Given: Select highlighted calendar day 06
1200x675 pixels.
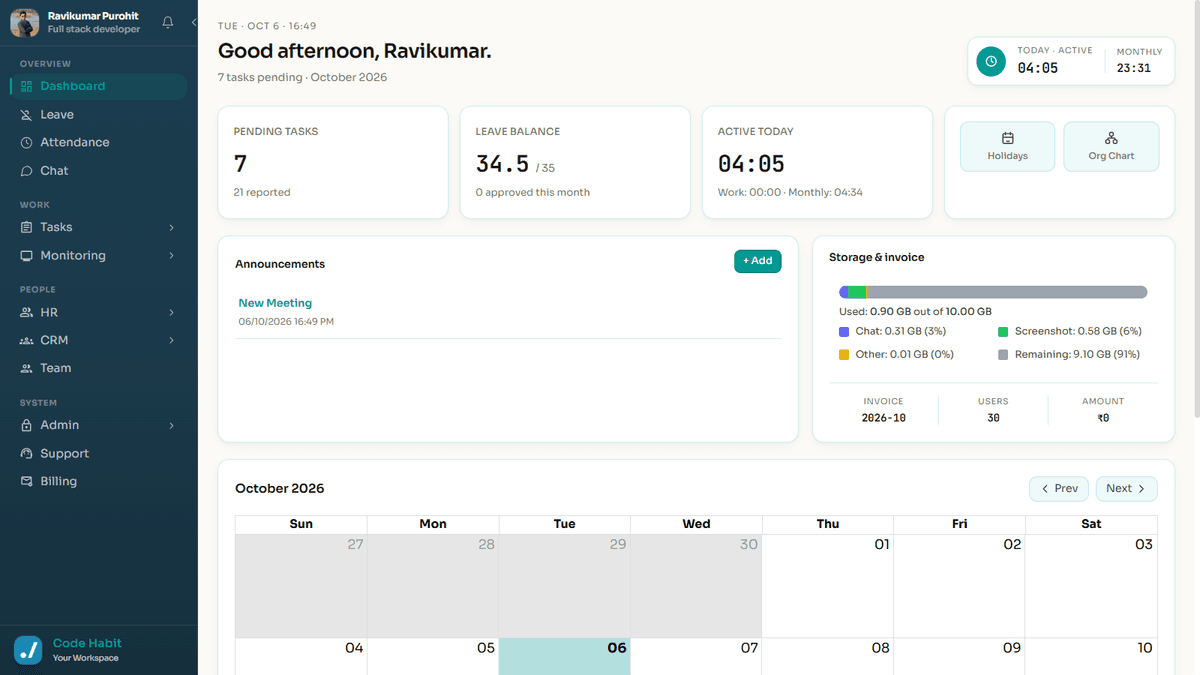Looking at the screenshot, I should (564, 656).
